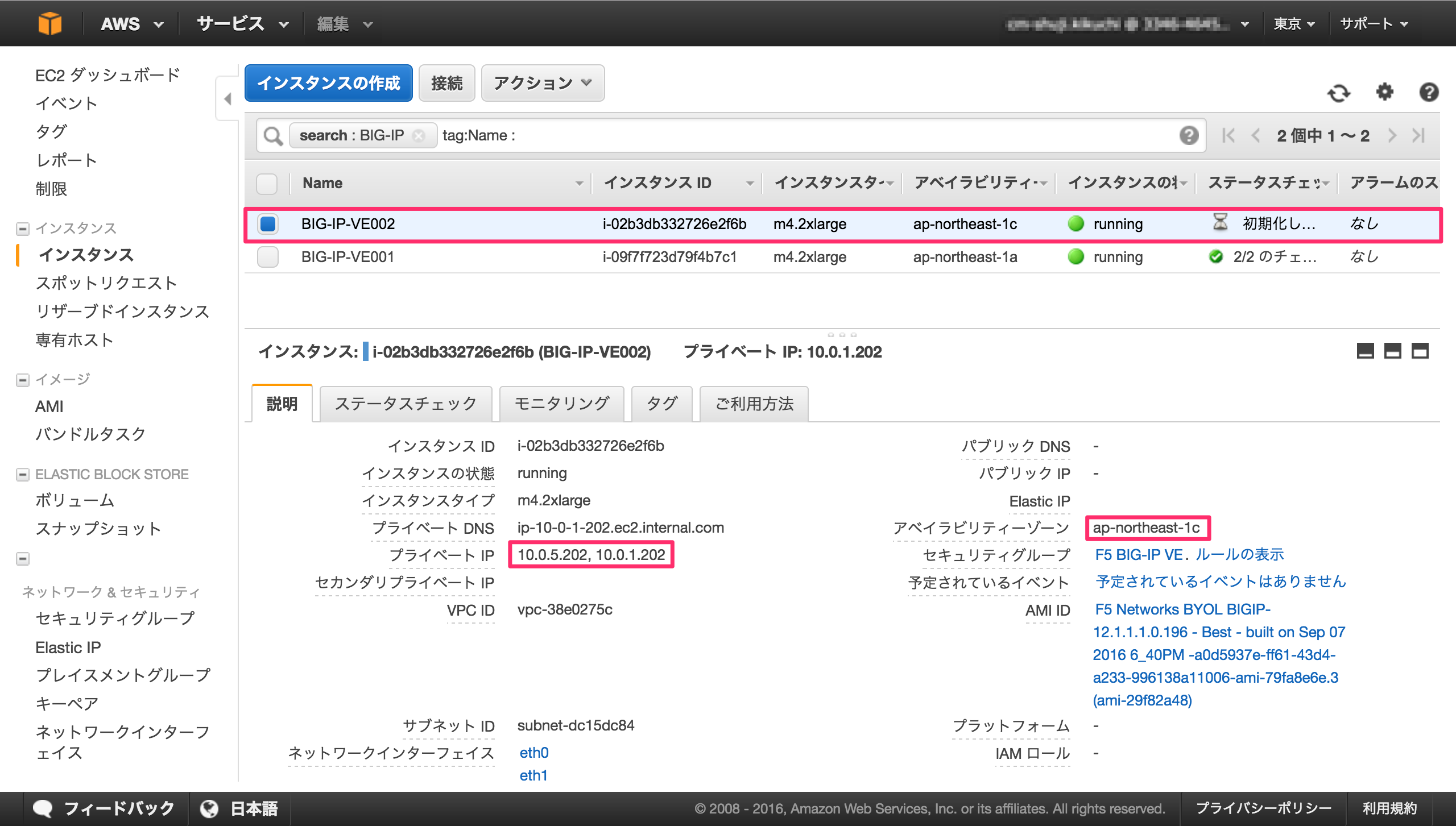Image resolution: width=1456 pixels, height=826 pixels.
Task: Open EC2 ダッシュボード in sidebar
Action: 107,75
